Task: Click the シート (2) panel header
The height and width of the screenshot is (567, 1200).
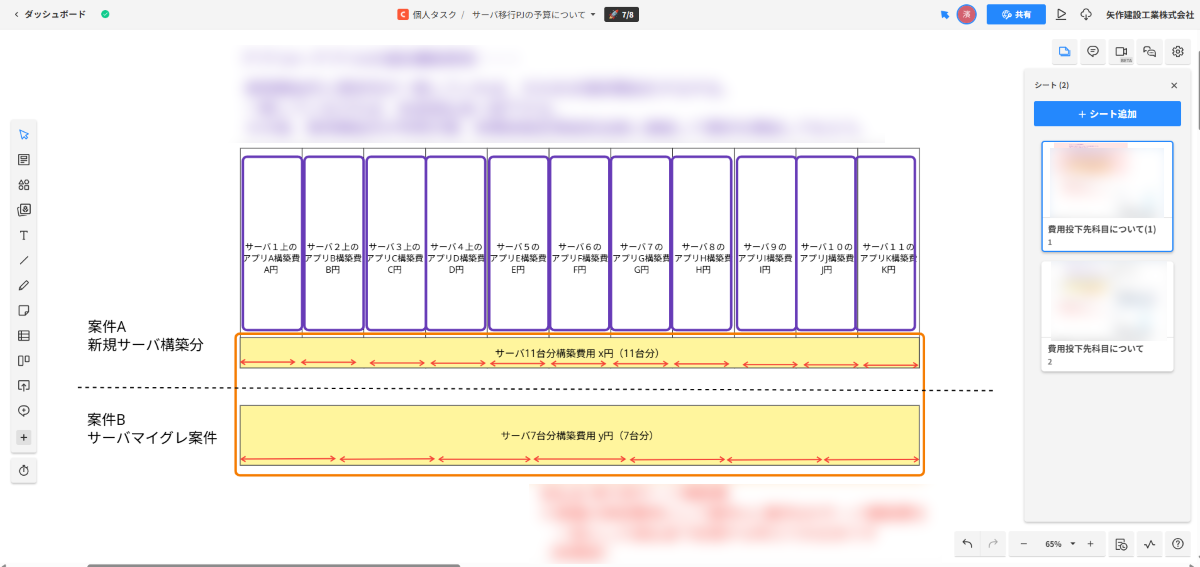Action: tap(1051, 85)
